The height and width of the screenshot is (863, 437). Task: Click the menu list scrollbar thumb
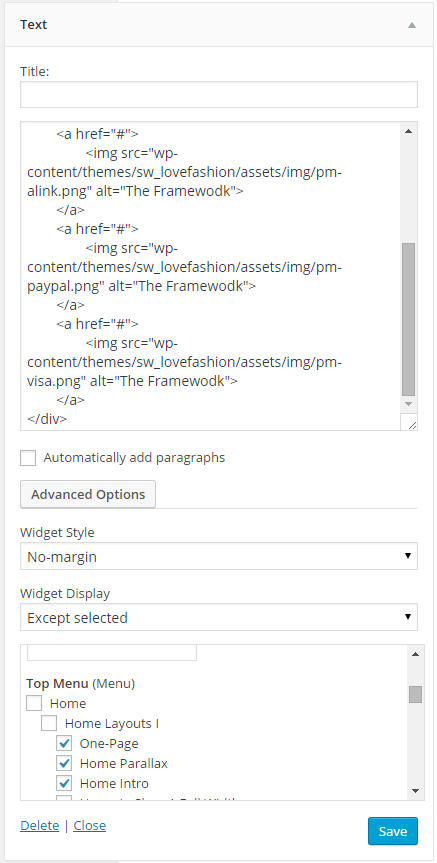tap(416, 694)
